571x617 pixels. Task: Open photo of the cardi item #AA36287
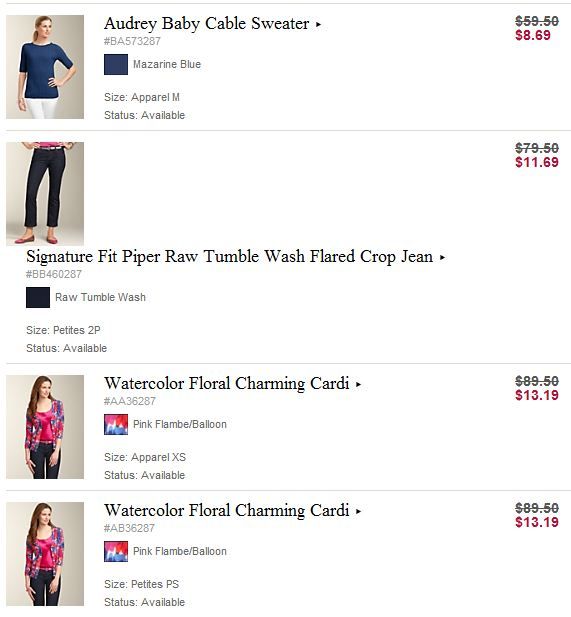tap(45, 427)
